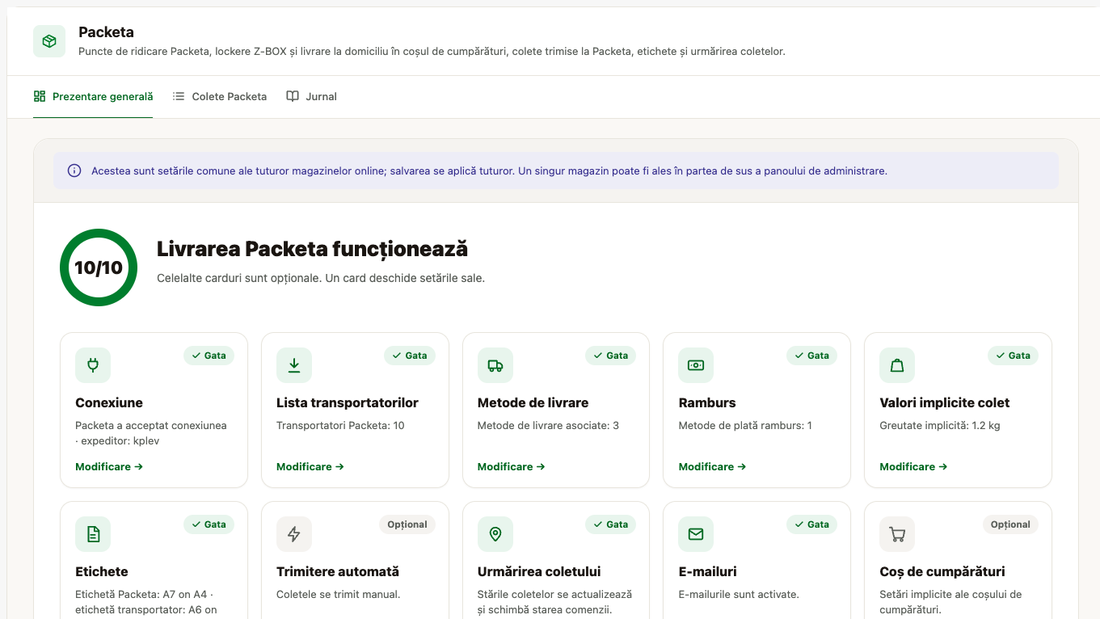1100x619 pixels.
Task: Click the truck icon on Metode de livrare
Action: click(x=495, y=365)
